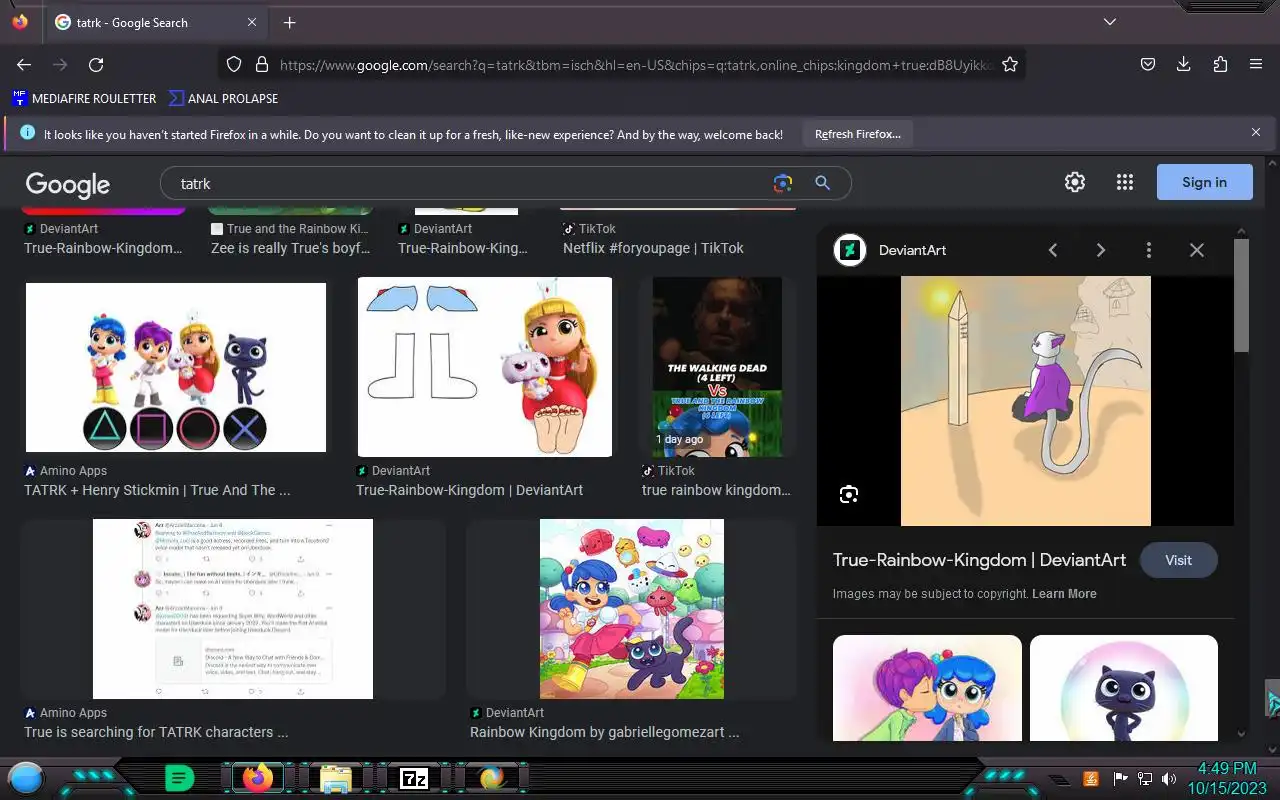The image size is (1280, 800).
Task: Open the large cat-by-obelisk preview image
Action: click(1026, 401)
